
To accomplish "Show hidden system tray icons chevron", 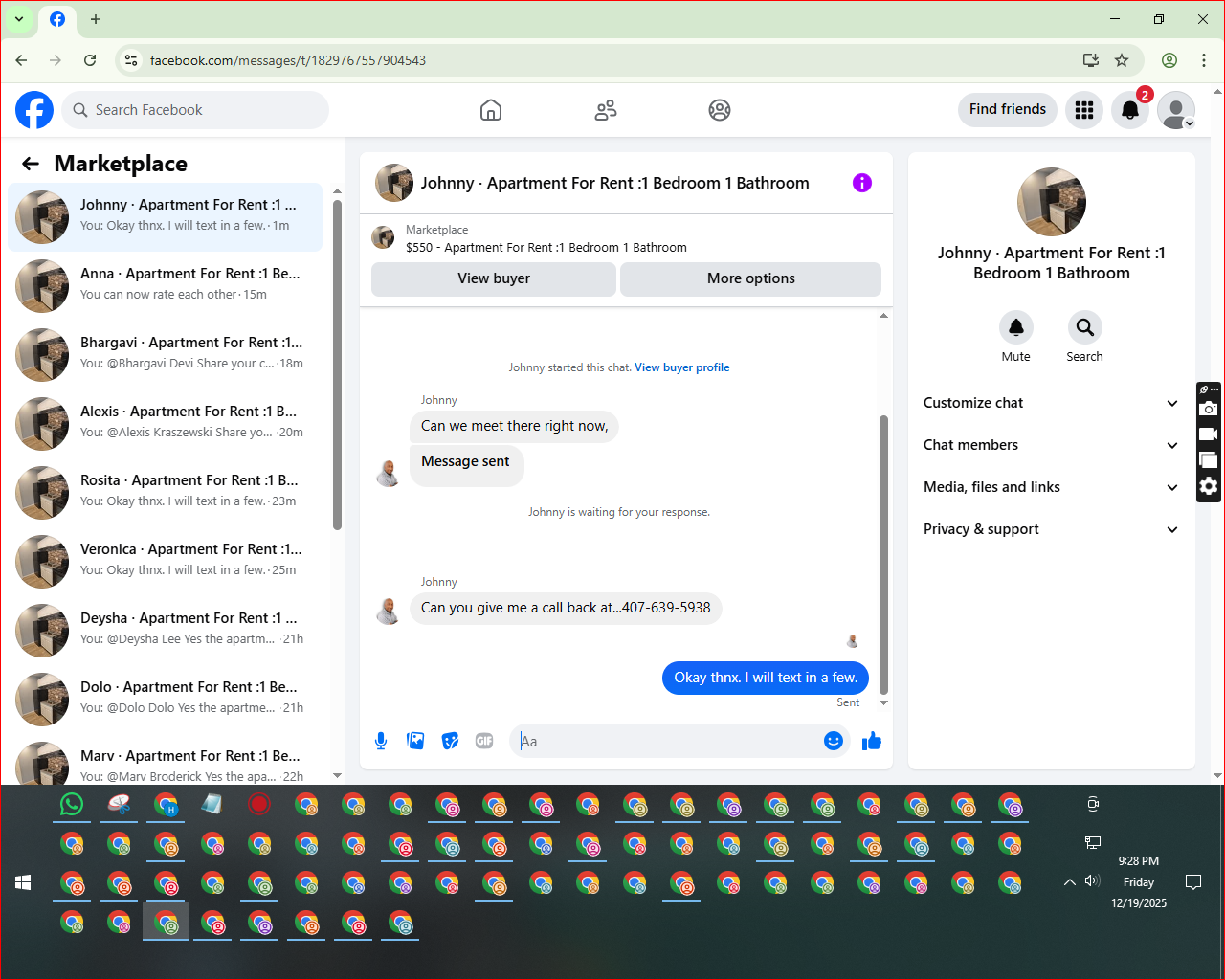I will point(1070,881).
